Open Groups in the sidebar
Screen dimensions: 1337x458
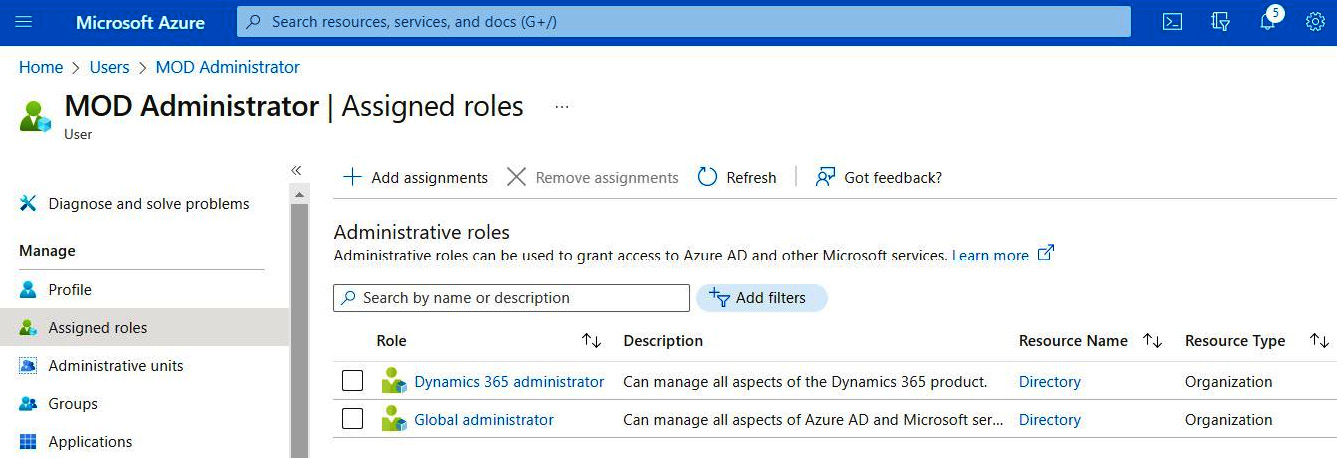click(x=73, y=404)
